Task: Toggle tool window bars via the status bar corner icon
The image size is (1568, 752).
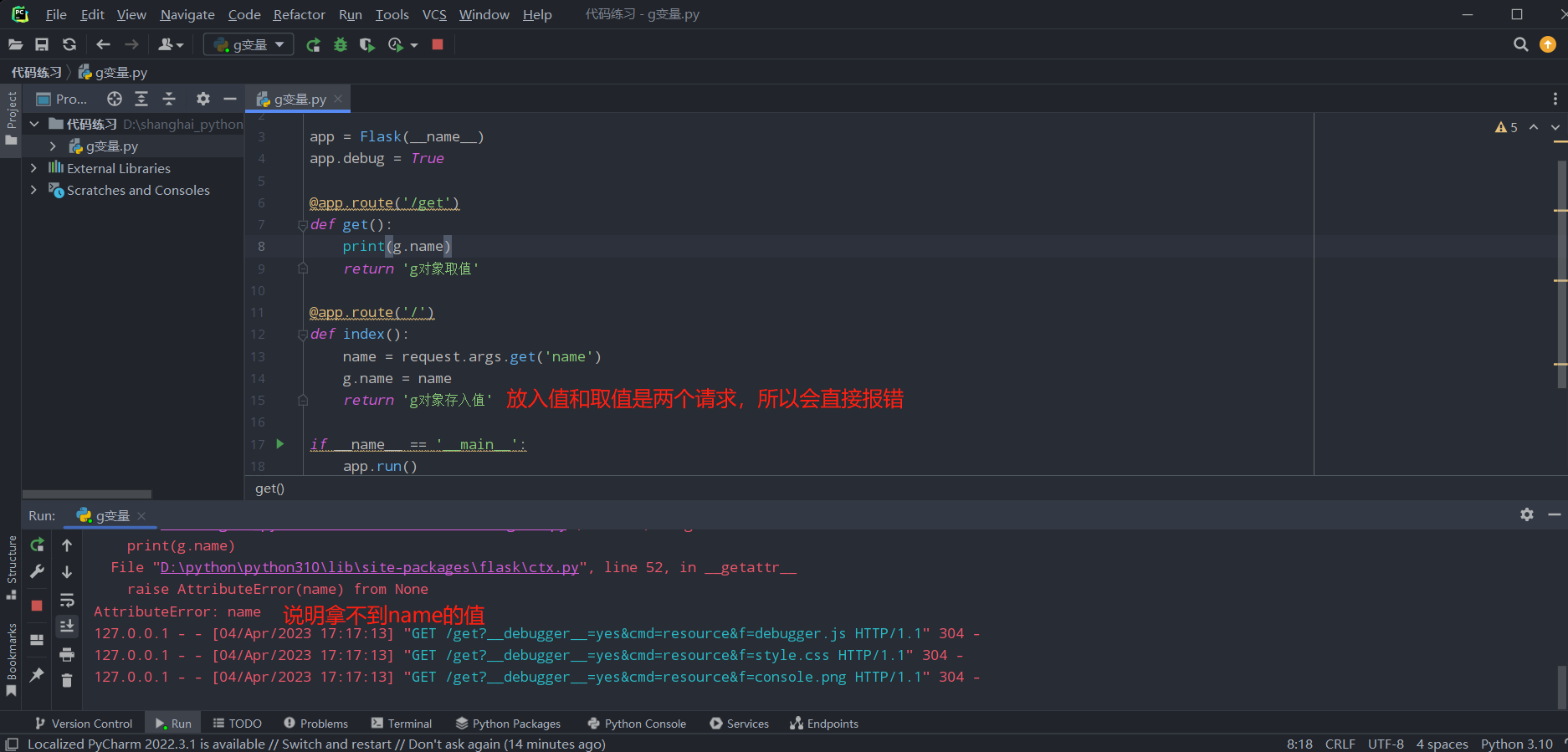Action: [x=12, y=744]
